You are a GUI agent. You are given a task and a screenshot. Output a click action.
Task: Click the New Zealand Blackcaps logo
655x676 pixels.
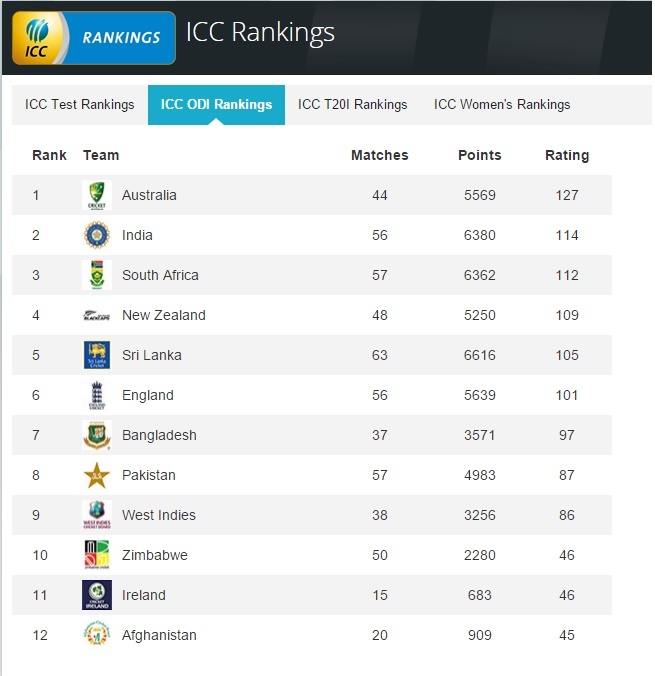[x=97, y=316]
